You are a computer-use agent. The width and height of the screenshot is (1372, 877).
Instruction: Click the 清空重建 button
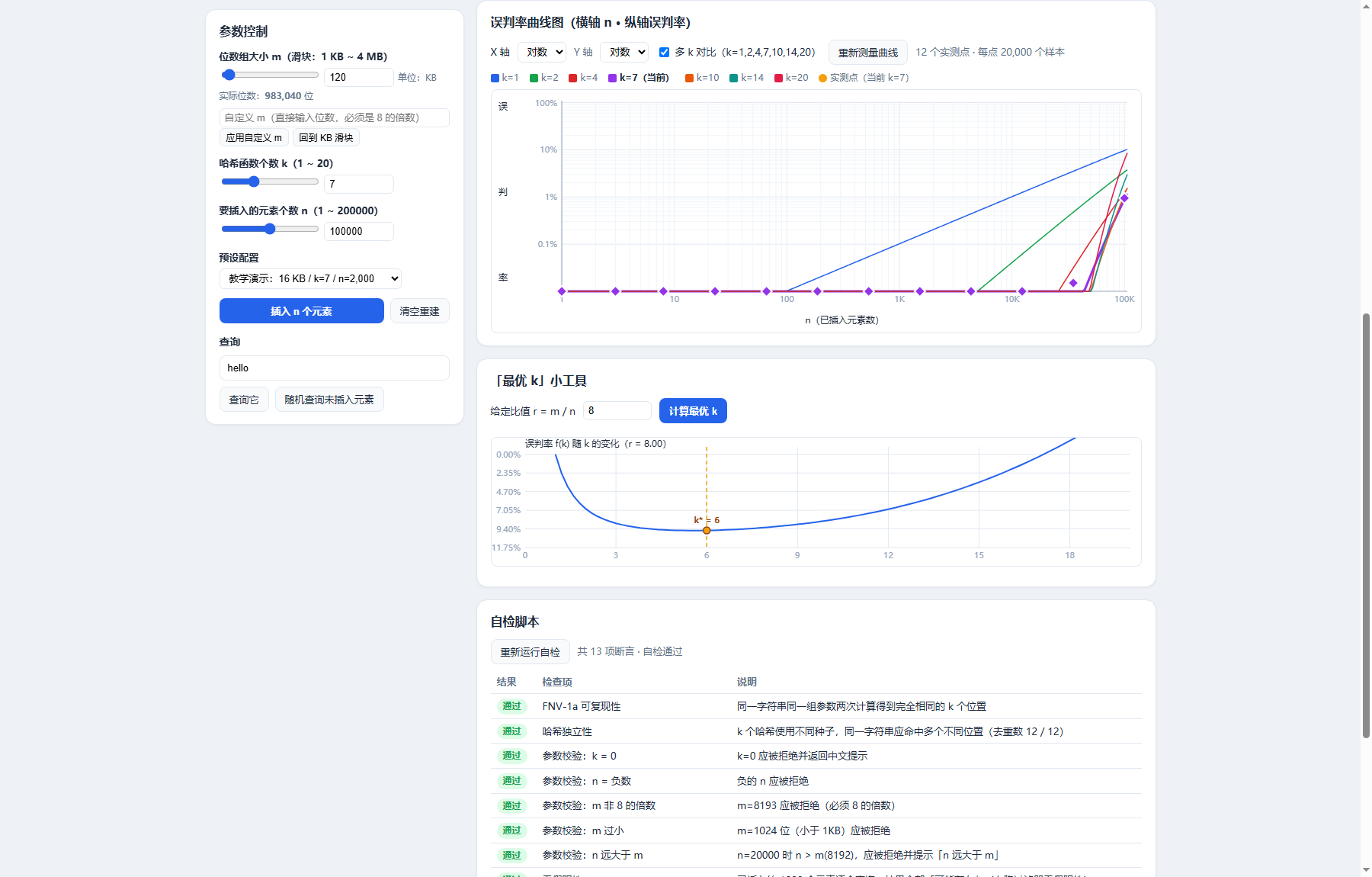pyautogui.click(x=419, y=311)
